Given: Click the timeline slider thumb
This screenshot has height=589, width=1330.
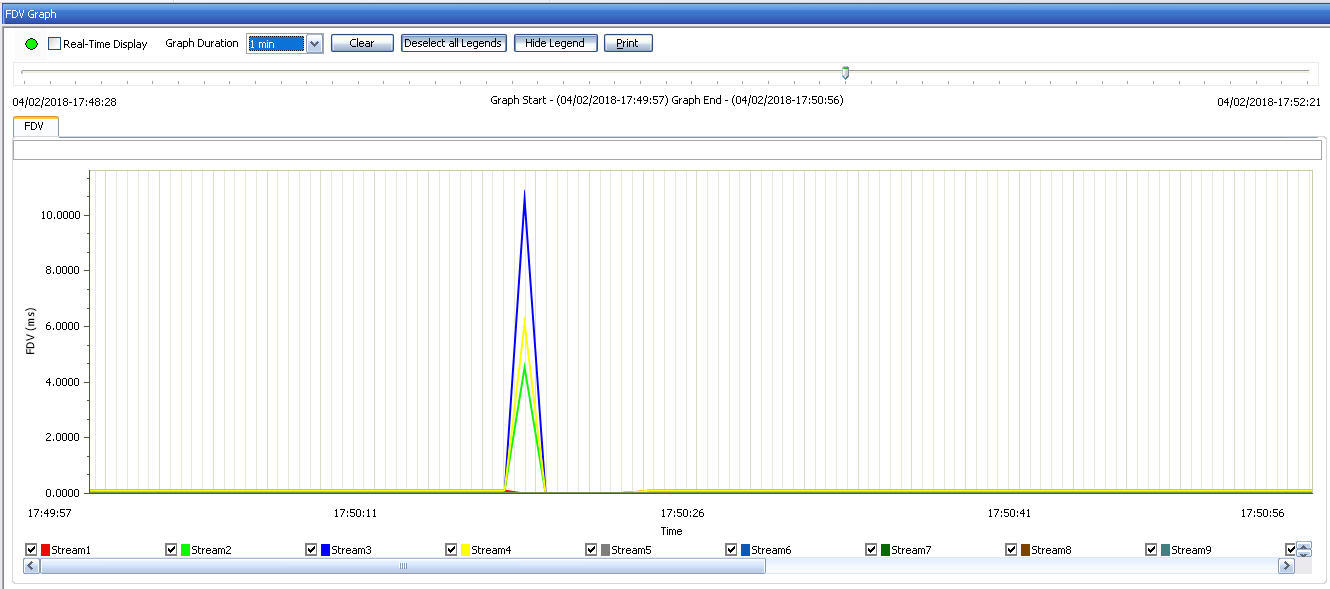Looking at the screenshot, I should [x=845, y=72].
